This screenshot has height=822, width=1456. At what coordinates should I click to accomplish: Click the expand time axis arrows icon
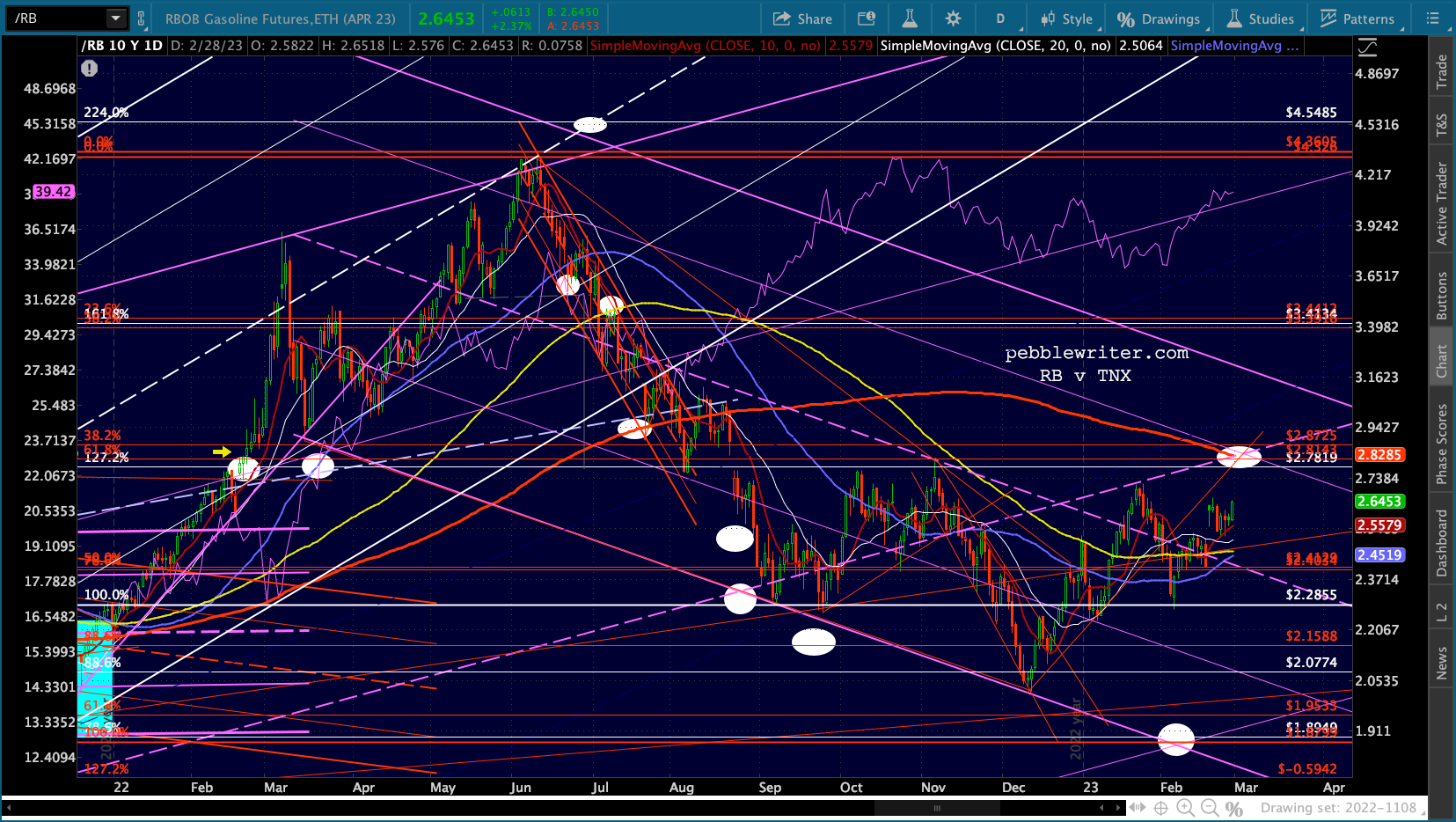[1137, 808]
